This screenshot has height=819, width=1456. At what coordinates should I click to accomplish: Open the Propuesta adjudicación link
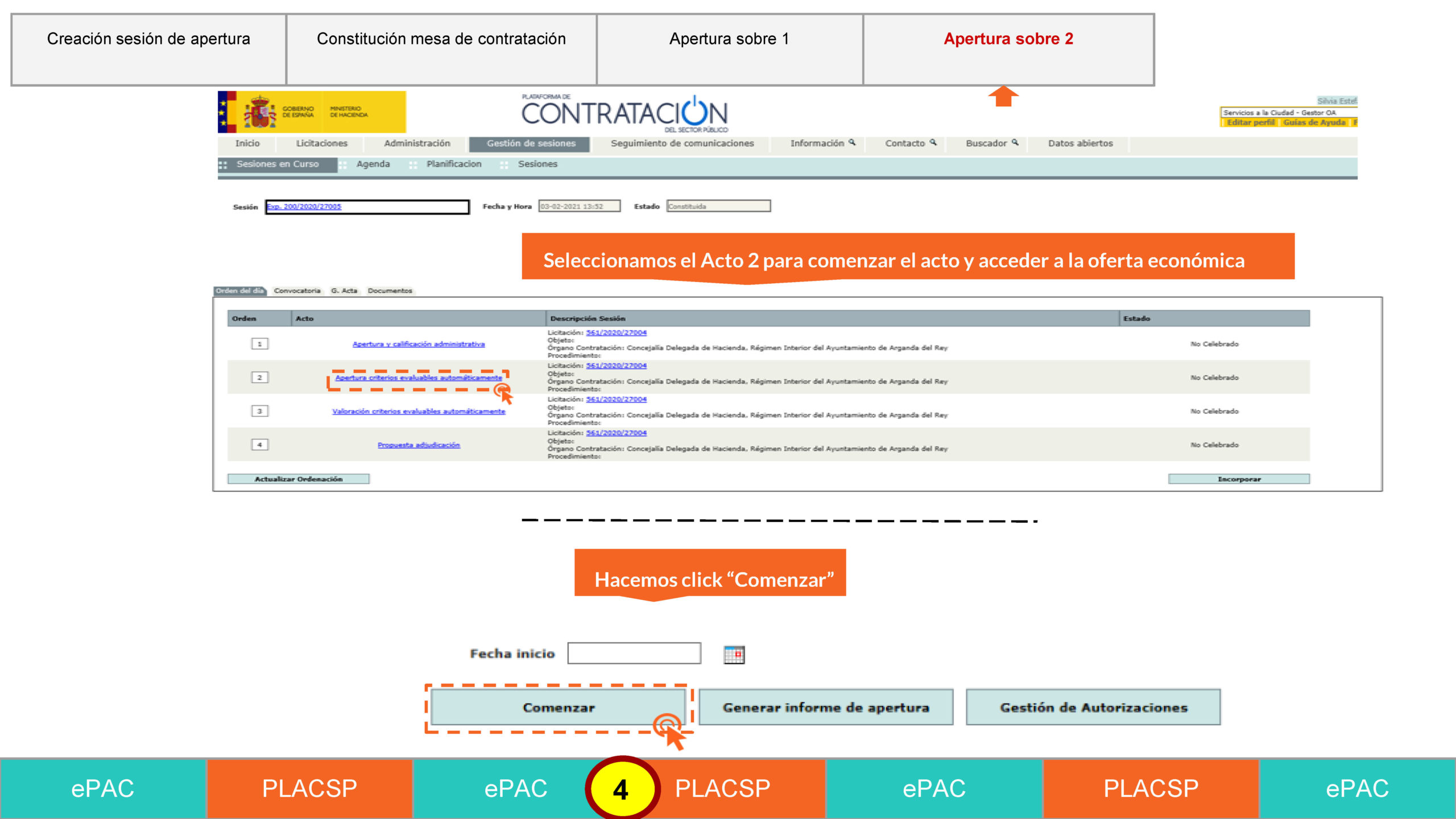(419, 445)
